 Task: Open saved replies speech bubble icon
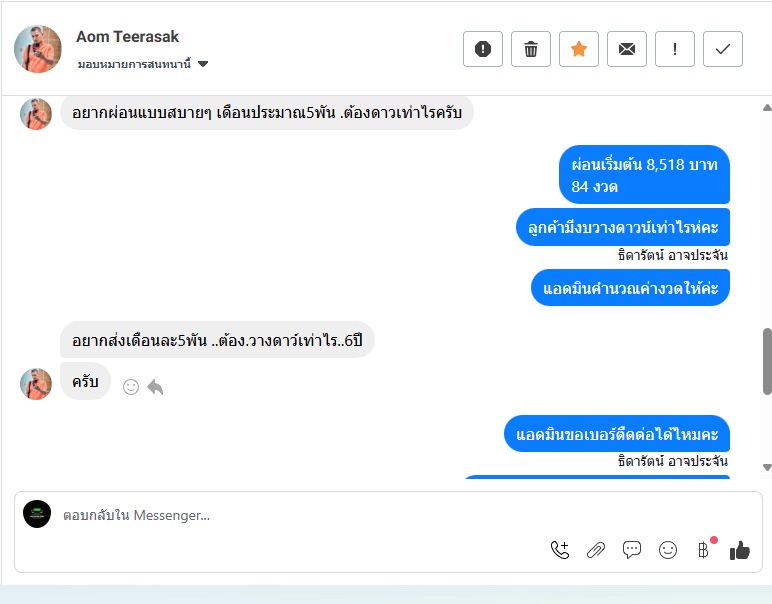tap(632, 549)
